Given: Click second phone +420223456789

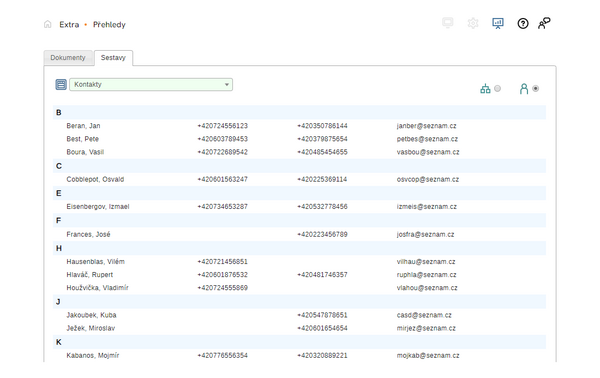Looking at the screenshot, I should [323, 234].
